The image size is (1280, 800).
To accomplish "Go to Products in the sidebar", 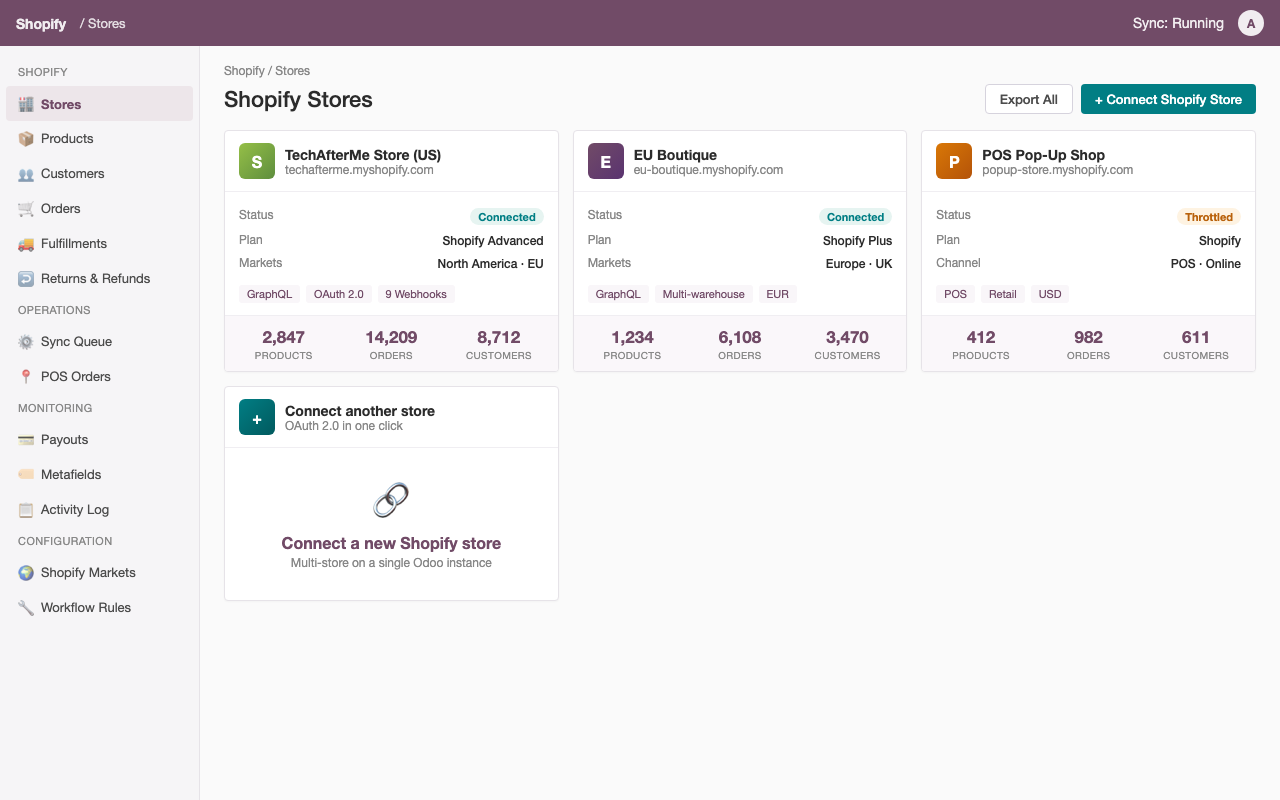I will pyautogui.click(x=99, y=139).
